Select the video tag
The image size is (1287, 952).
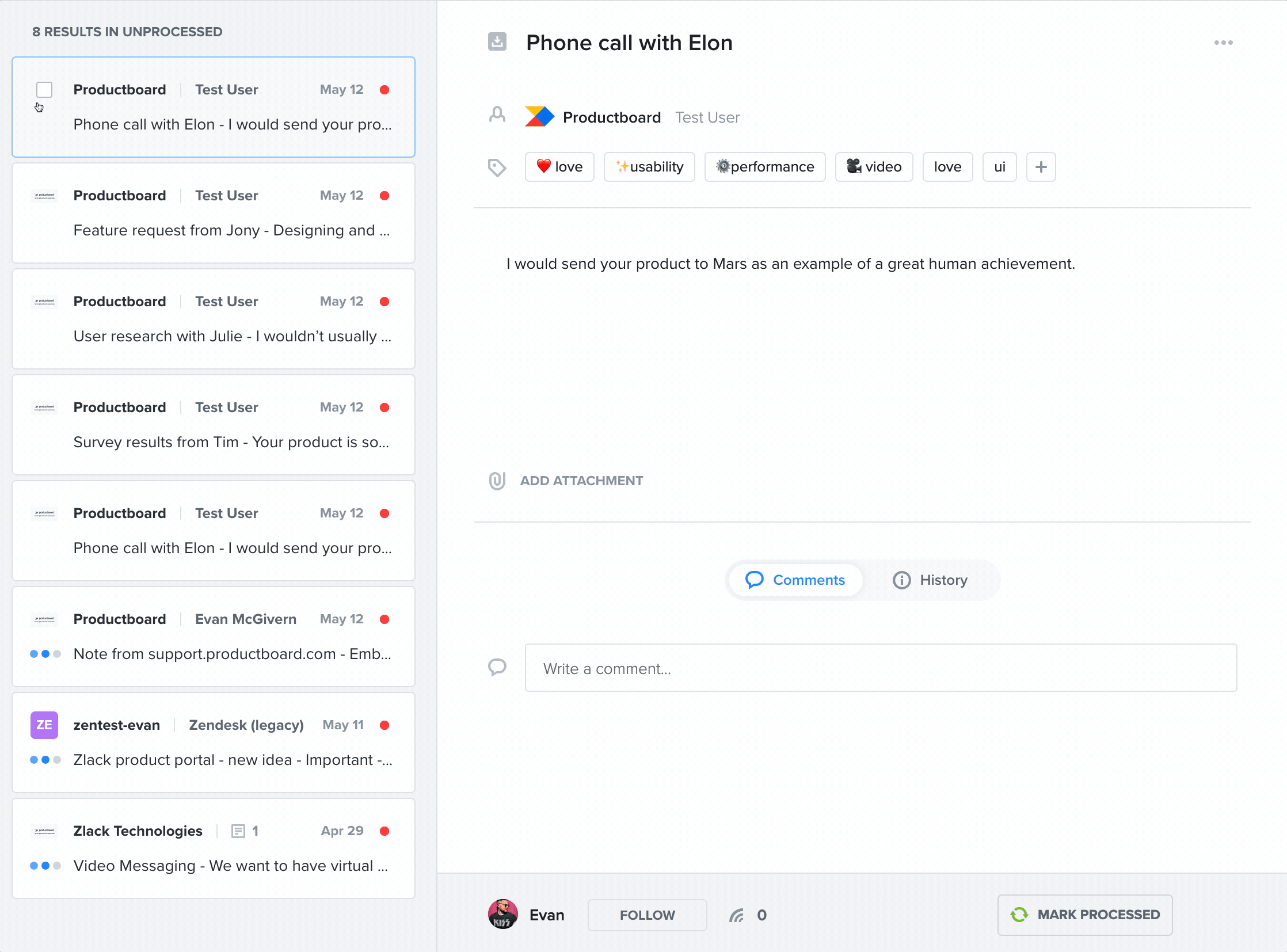[874, 167]
